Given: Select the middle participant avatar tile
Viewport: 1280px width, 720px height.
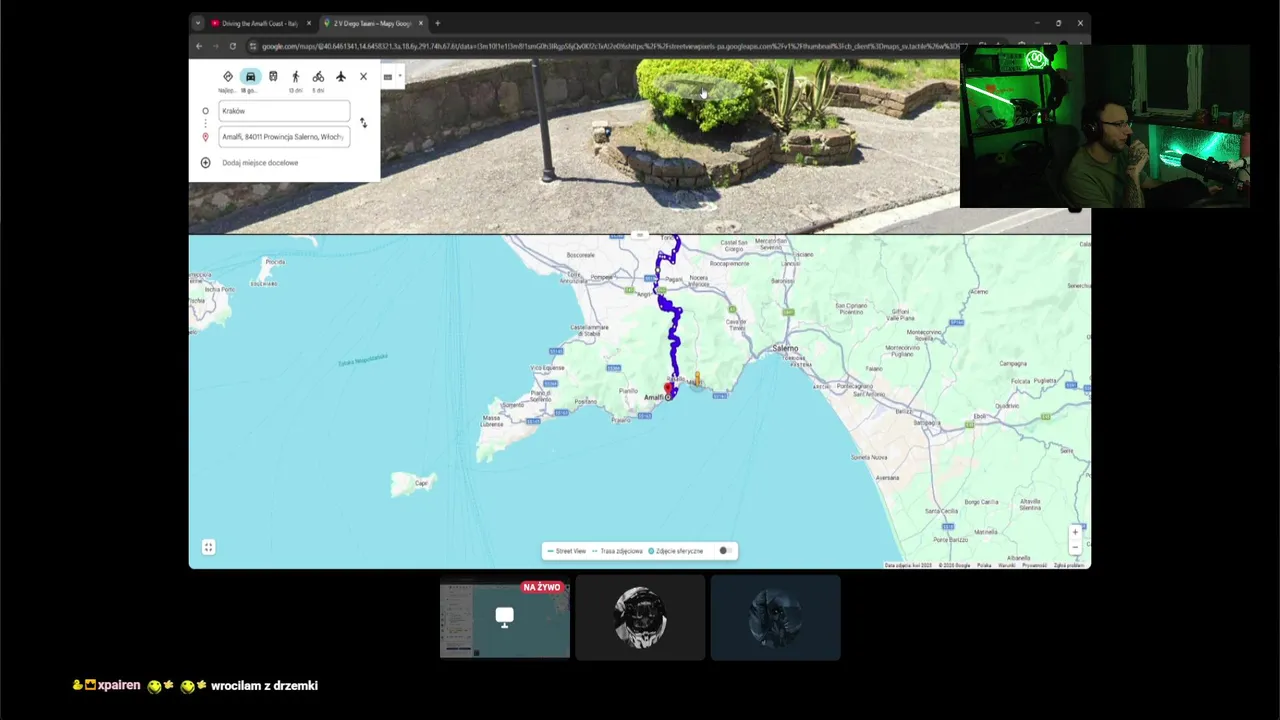Looking at the screenshot, I should pos(640,617).
